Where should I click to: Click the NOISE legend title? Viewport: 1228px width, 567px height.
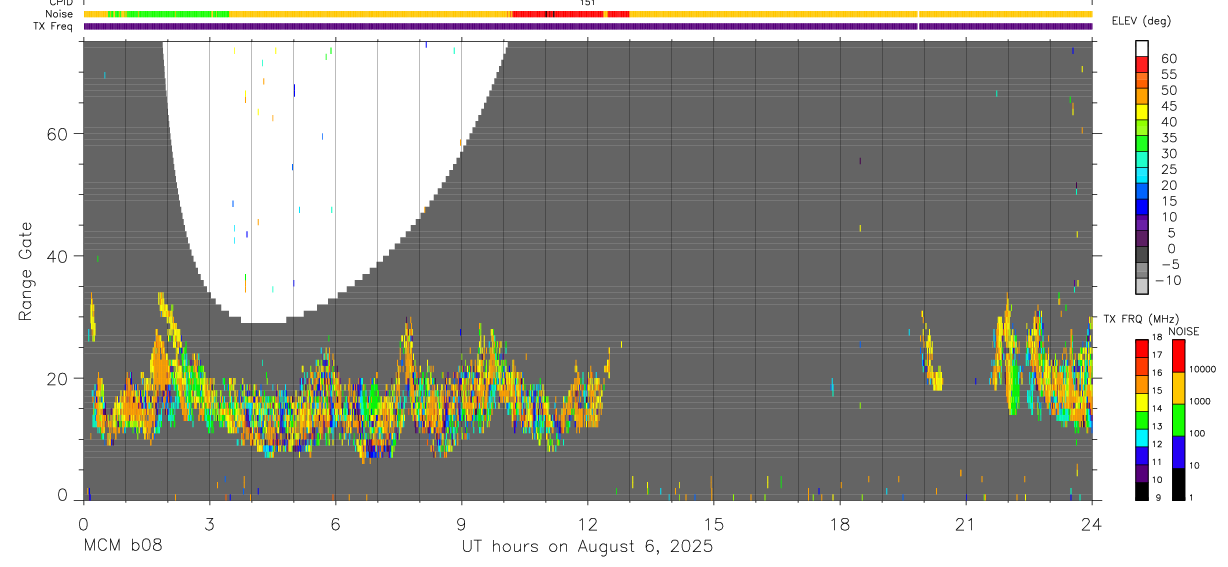click(x=1183, y=332)
